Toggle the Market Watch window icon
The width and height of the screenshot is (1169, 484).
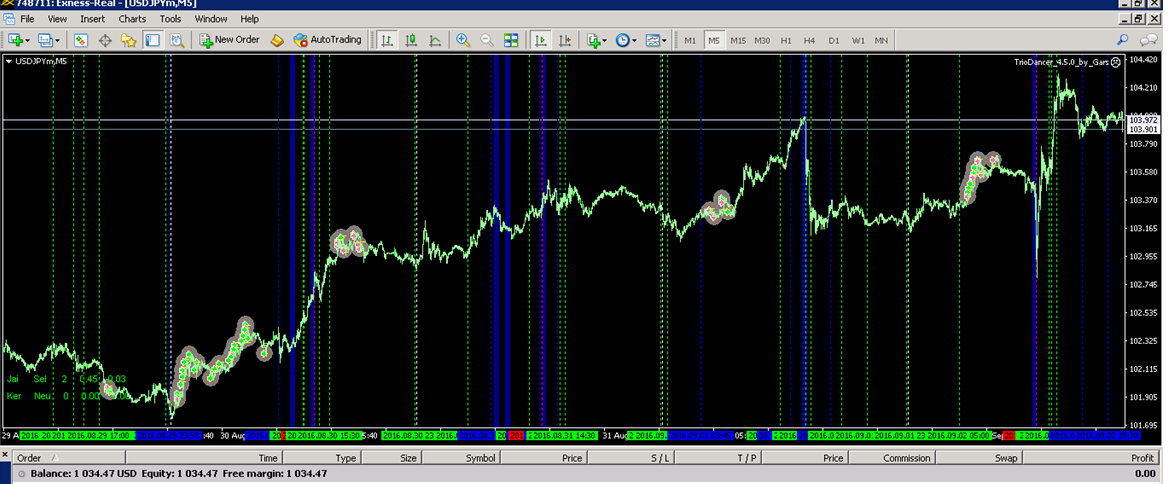[x=81, y=40]
